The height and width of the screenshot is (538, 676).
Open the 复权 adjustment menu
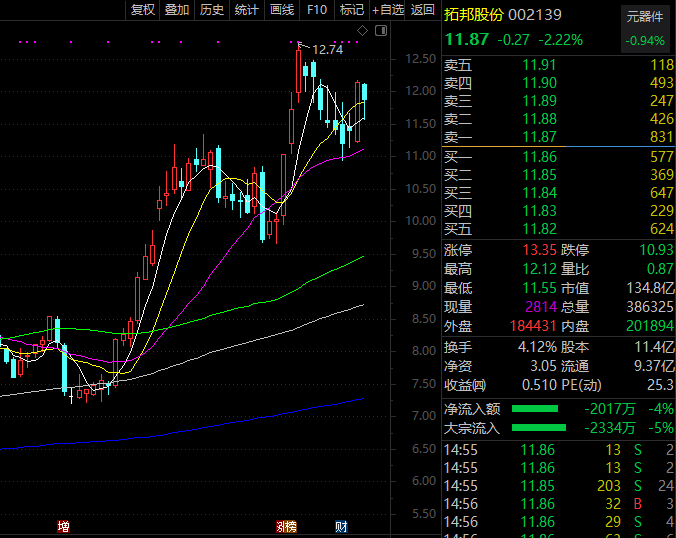[143, 9]
